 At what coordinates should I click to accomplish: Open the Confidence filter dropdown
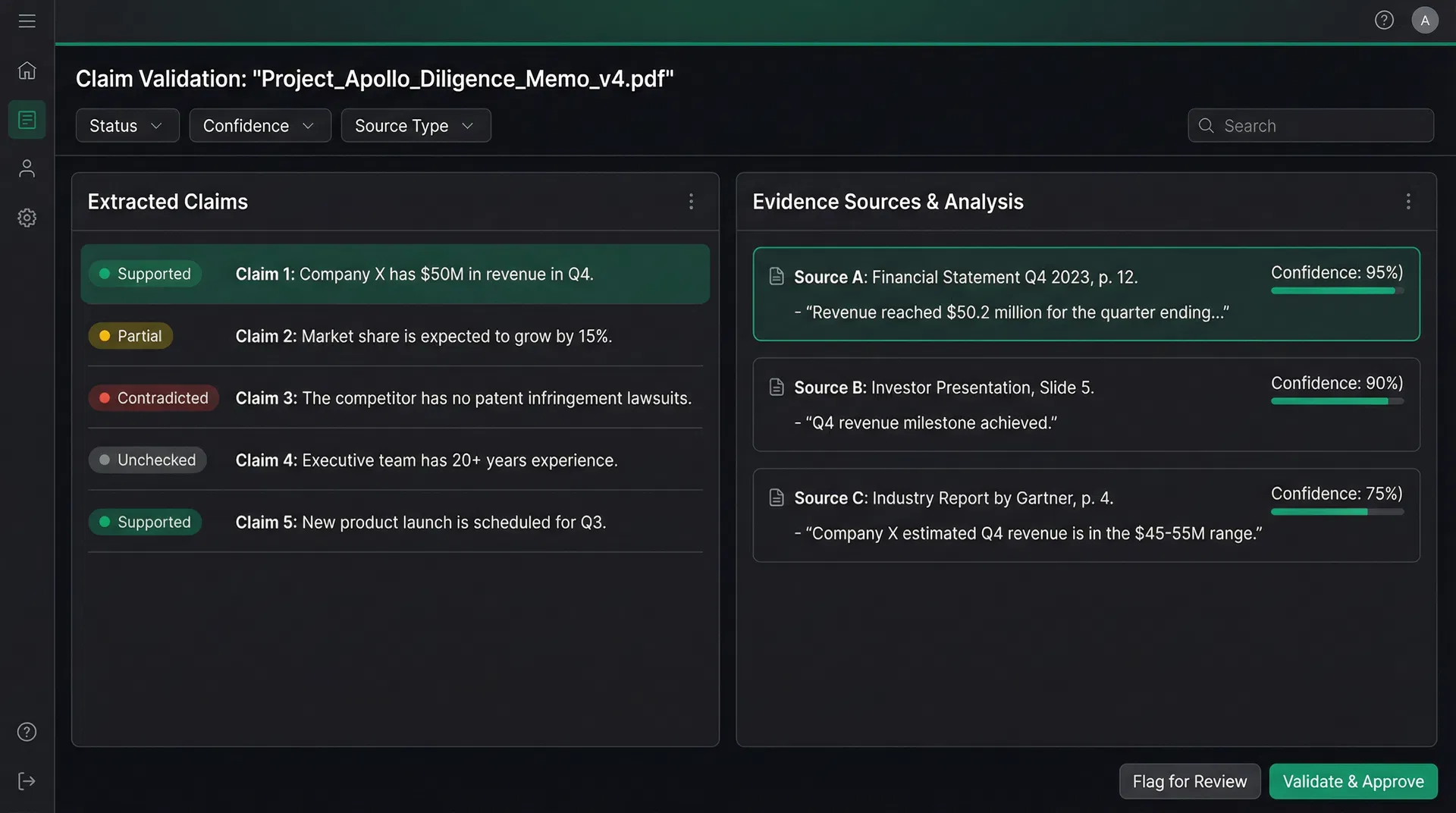coord(259,125)
